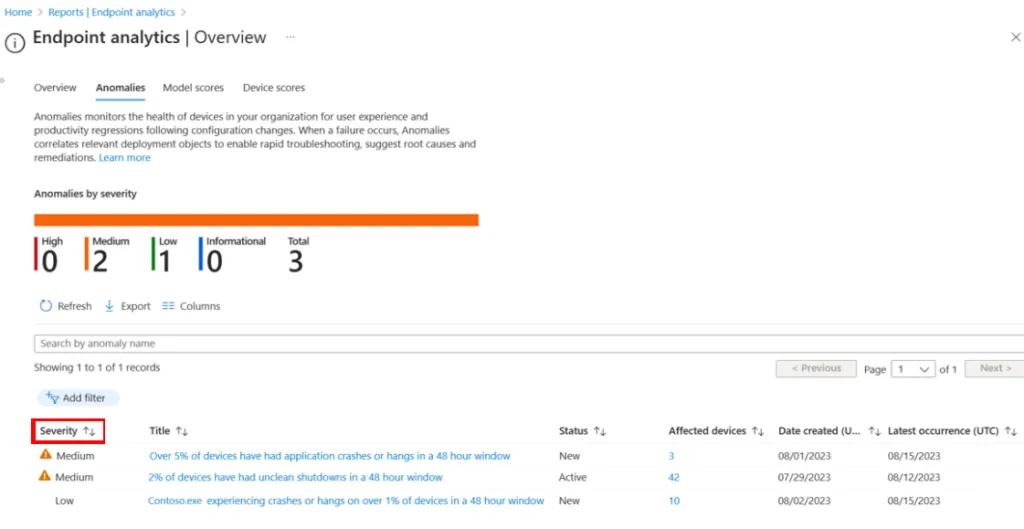Open the Columns chooser icon

(x=168, y=306)
